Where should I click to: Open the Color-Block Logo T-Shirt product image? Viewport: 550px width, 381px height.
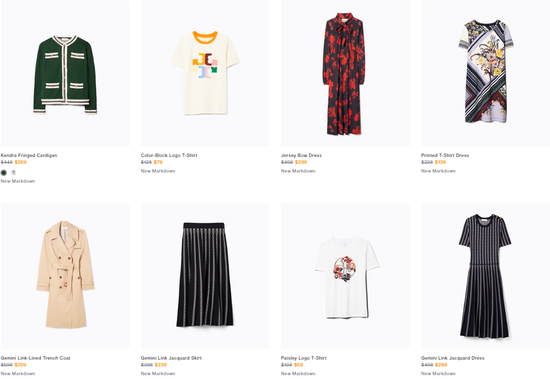205,73
